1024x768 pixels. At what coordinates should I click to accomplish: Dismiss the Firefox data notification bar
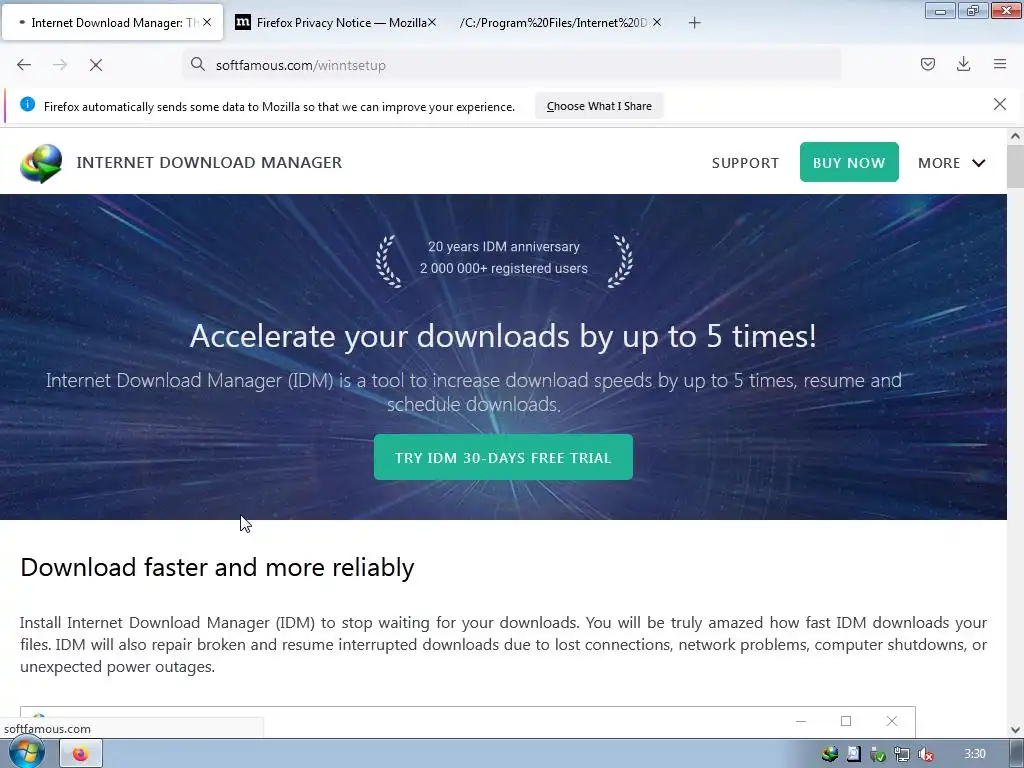[1000, 104]
